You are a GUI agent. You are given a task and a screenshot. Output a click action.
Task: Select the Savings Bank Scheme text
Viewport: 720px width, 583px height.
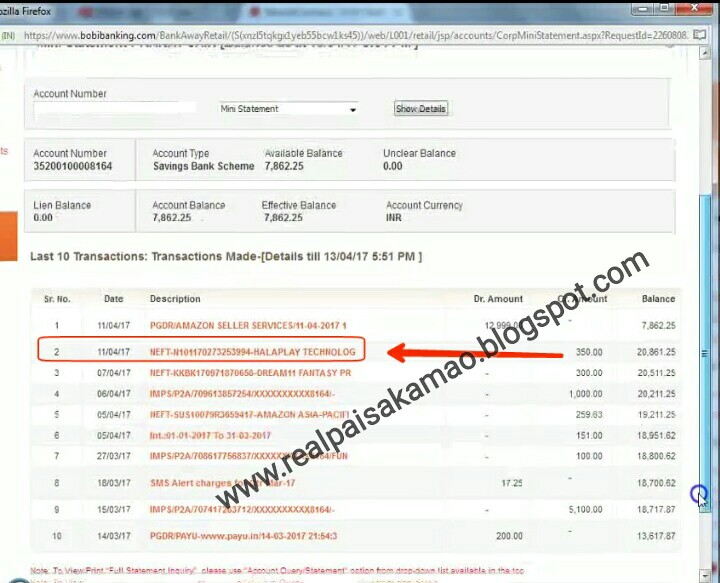(203, 166)
